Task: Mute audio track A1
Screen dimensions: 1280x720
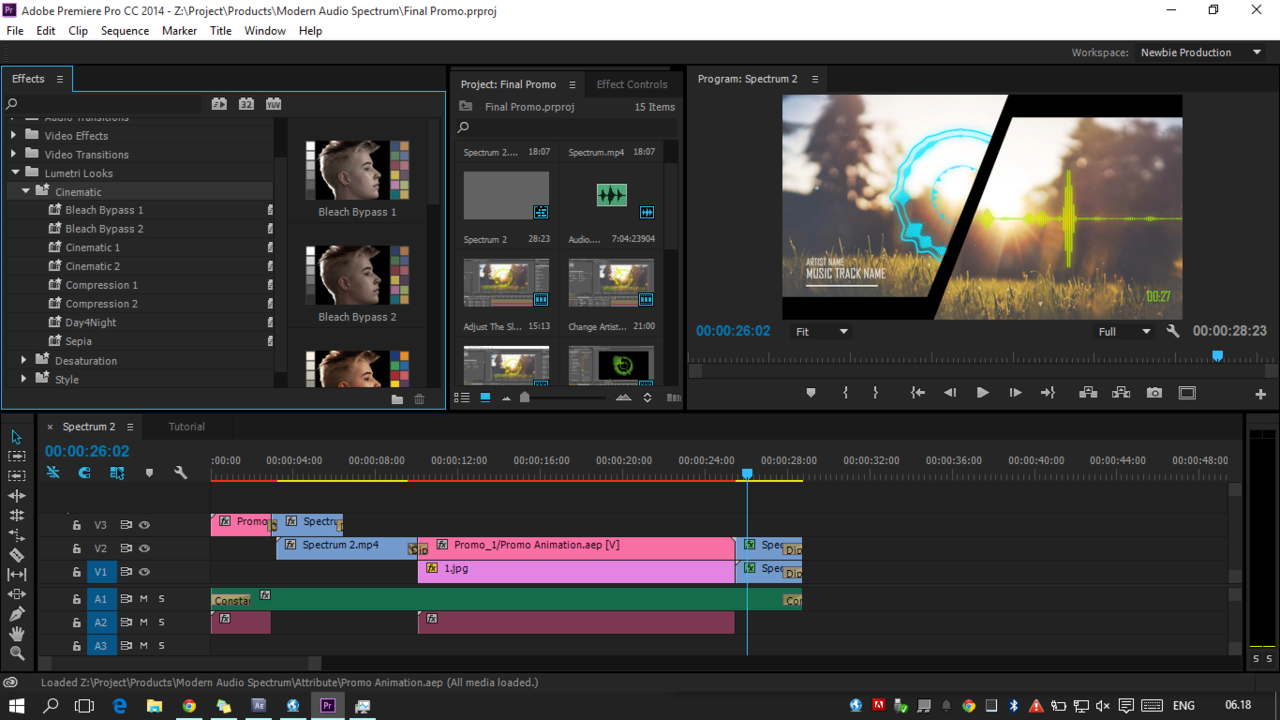Action: coord(144,599)
